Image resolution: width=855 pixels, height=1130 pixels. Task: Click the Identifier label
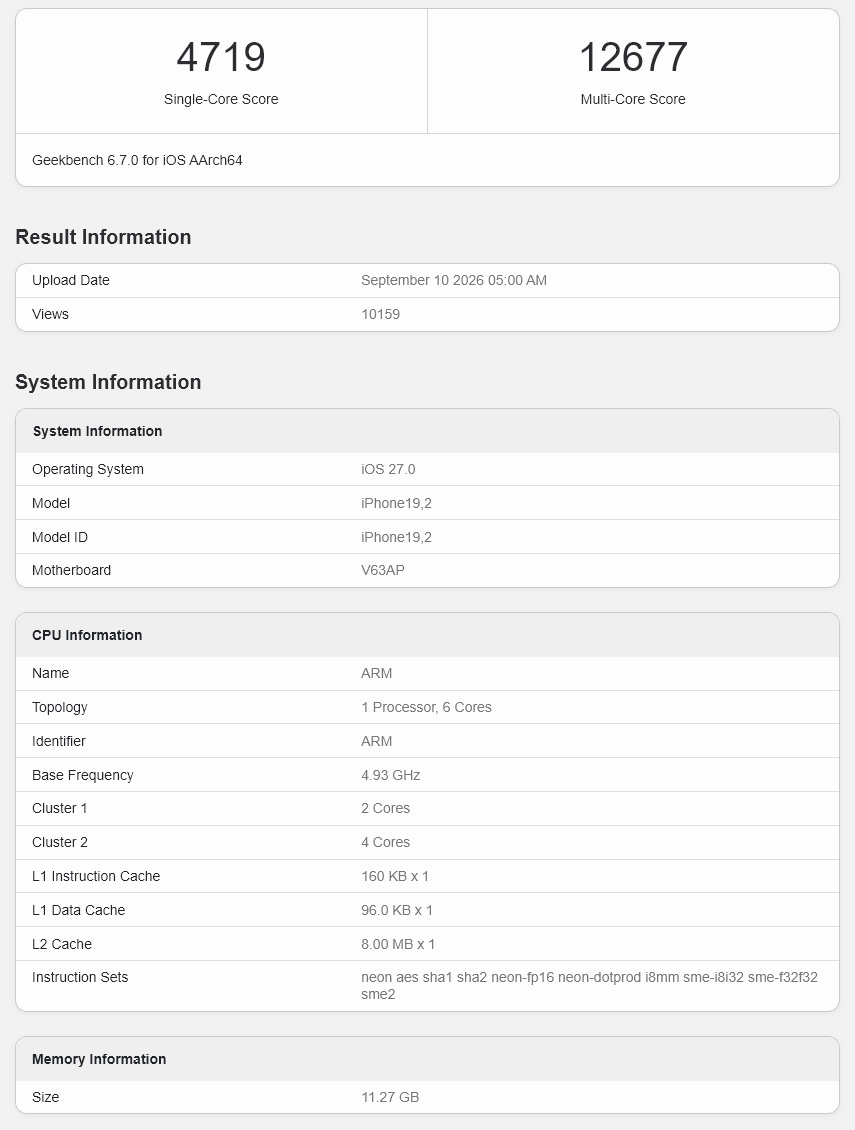click(x=58, y=741)
